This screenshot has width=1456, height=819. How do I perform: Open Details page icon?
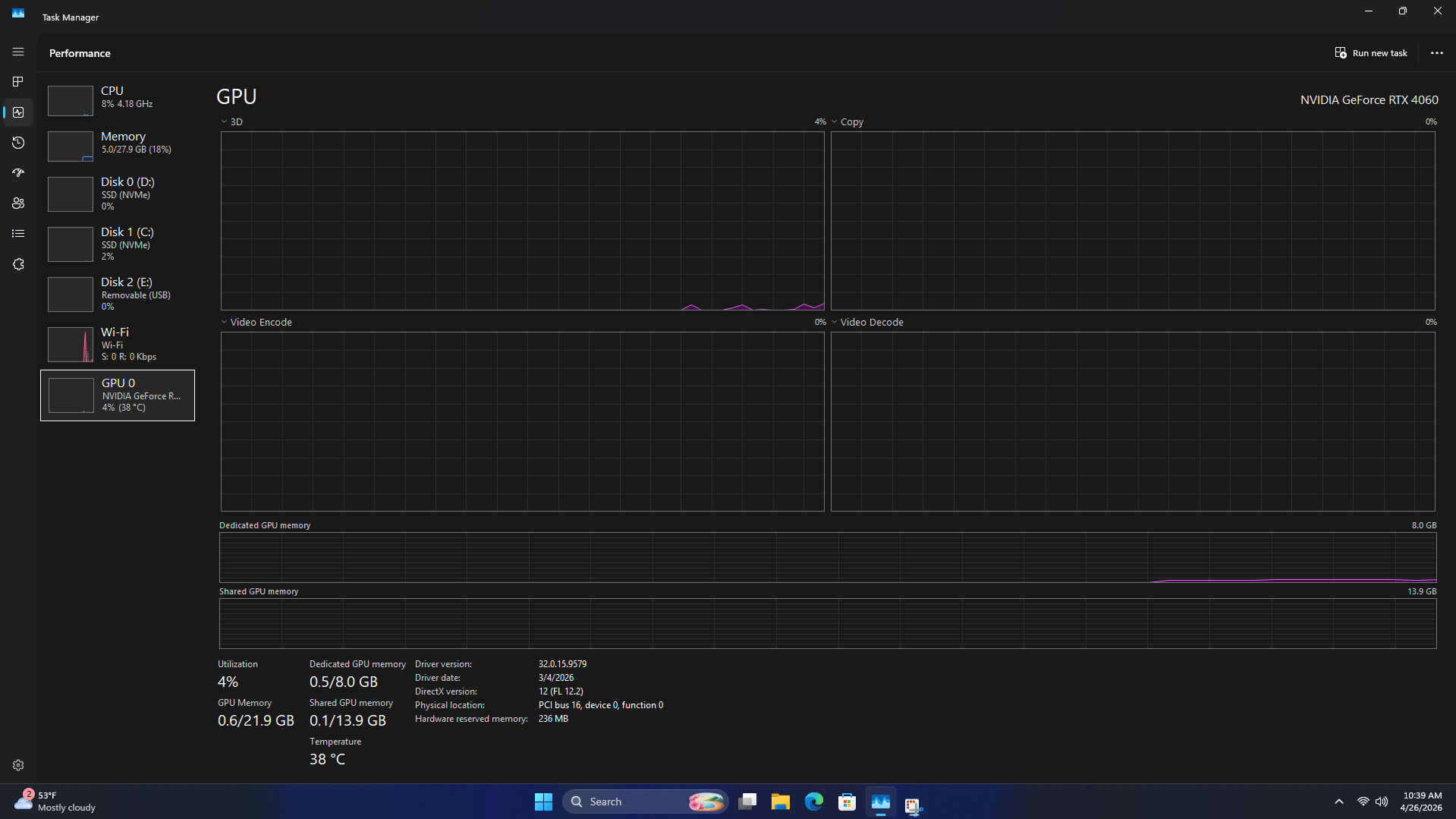click(x=18, y=234)
